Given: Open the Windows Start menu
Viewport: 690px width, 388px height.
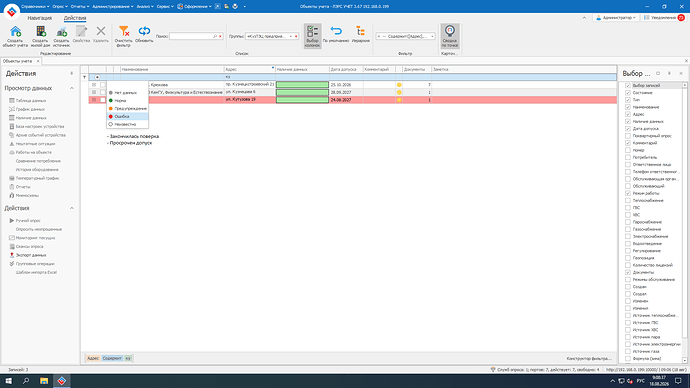Looking at the screenshot, I should click(x=8, y=381).
